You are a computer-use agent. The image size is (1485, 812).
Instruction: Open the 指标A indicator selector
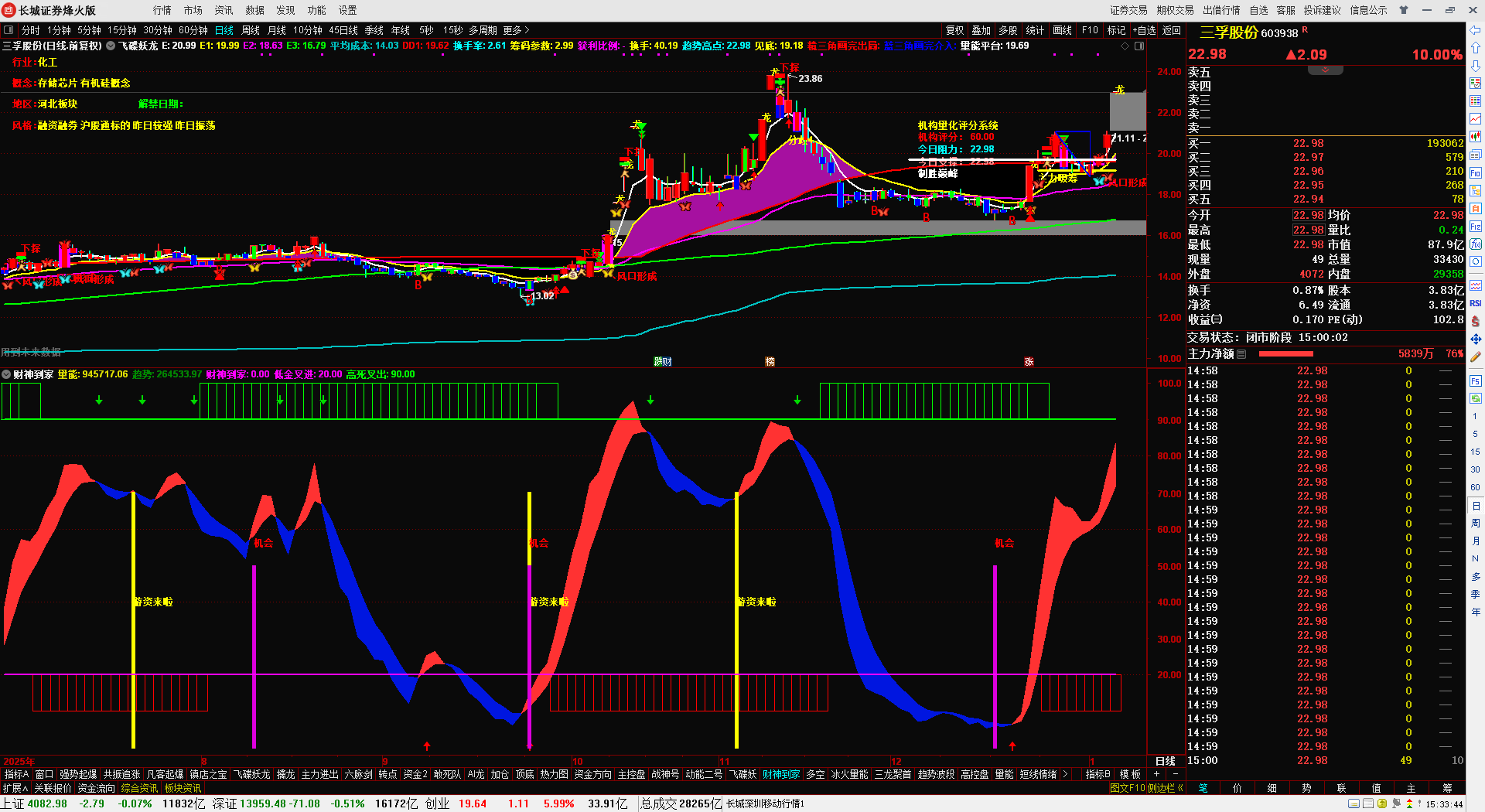[x=16, y=774]
